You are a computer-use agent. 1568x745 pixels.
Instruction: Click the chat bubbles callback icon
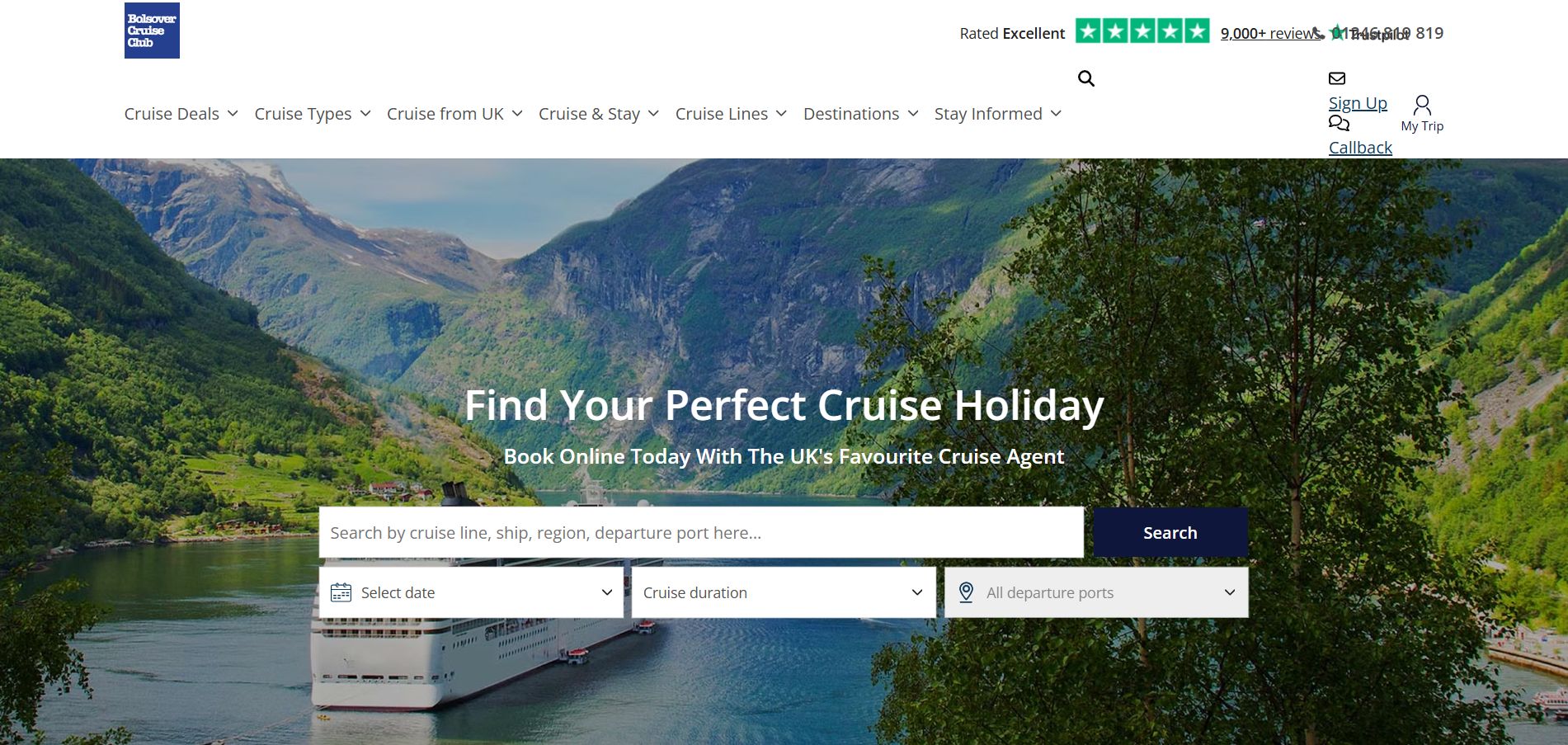pyautogui.click(x=1339, y=124)
